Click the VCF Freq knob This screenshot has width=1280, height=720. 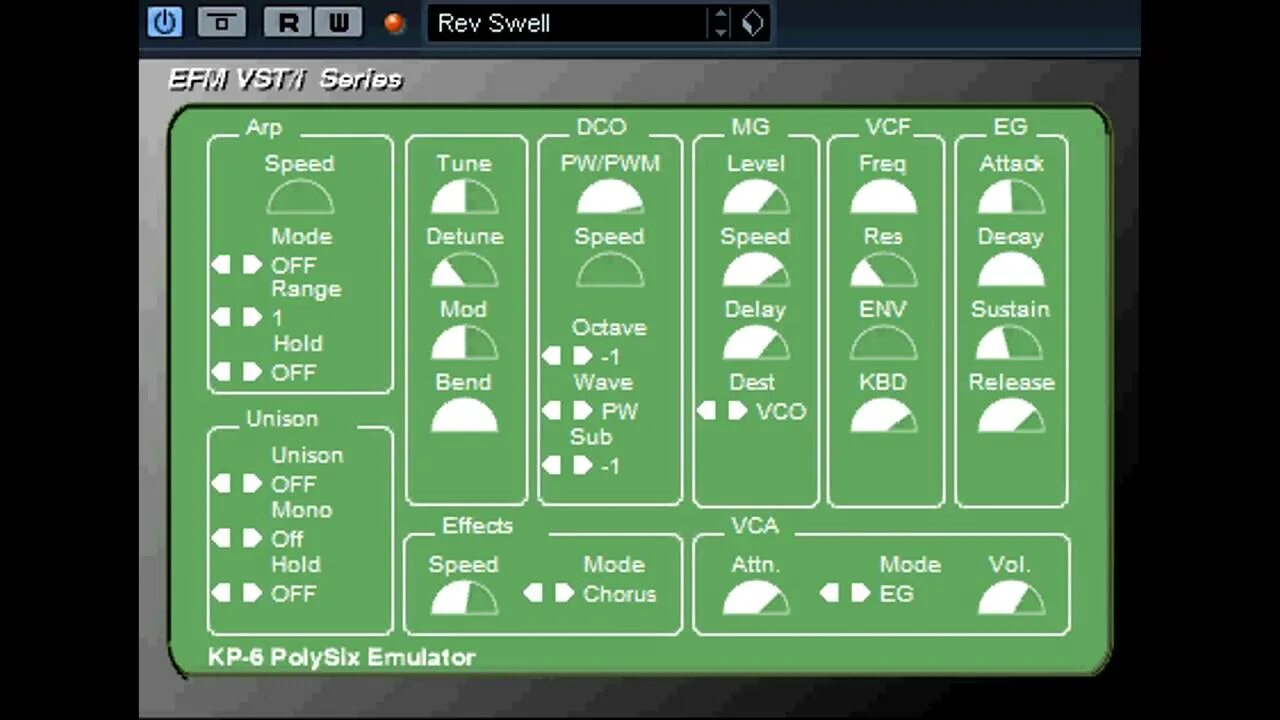(x=884, y=198)
